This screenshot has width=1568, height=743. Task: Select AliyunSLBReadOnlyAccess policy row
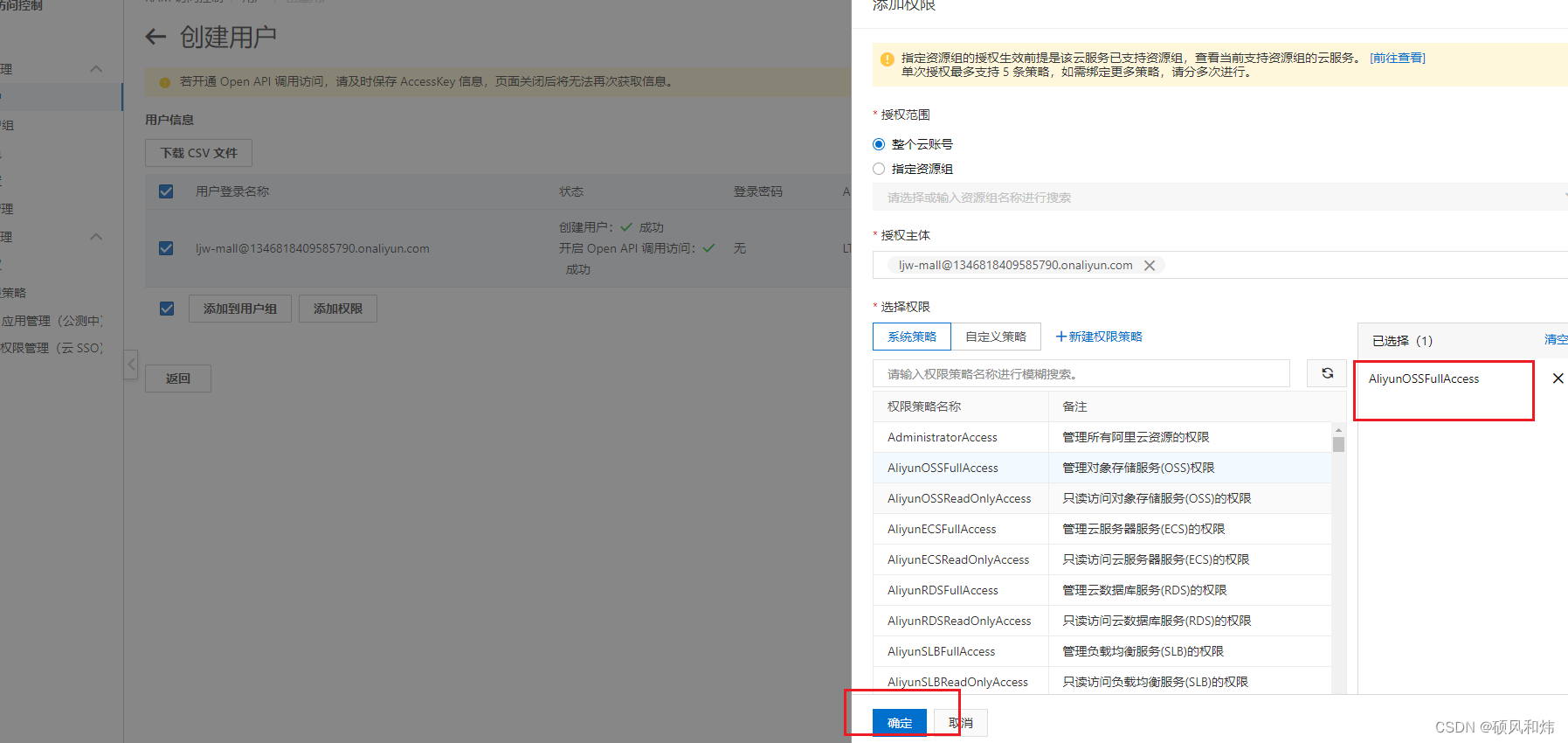coord(1102,681)
